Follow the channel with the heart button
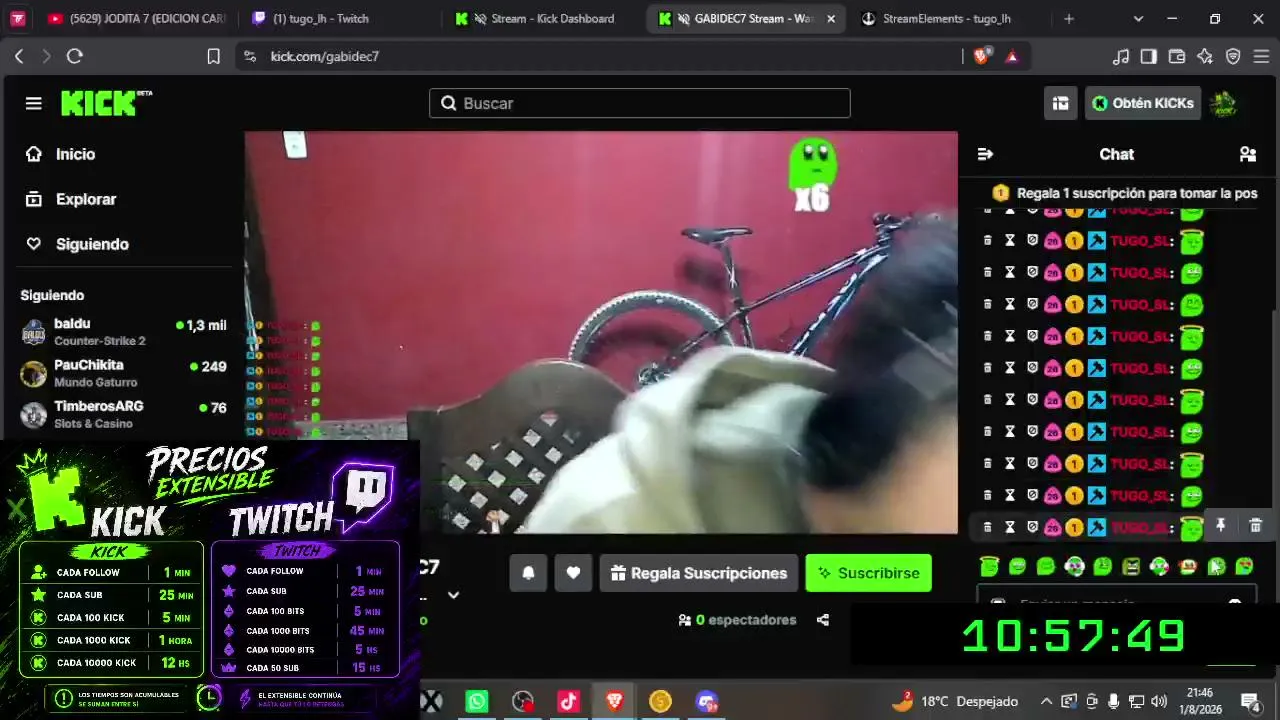Screen dimensions: 1280x720 573,573
